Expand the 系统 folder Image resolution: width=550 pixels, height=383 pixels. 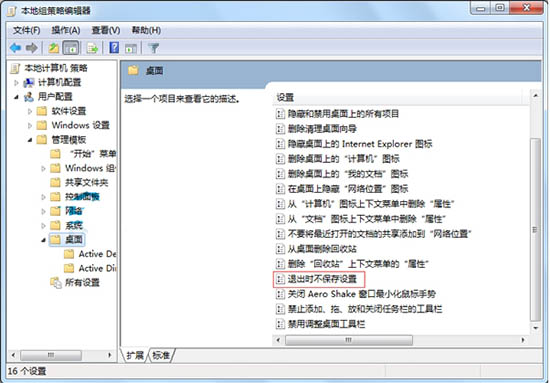[43, 226]
